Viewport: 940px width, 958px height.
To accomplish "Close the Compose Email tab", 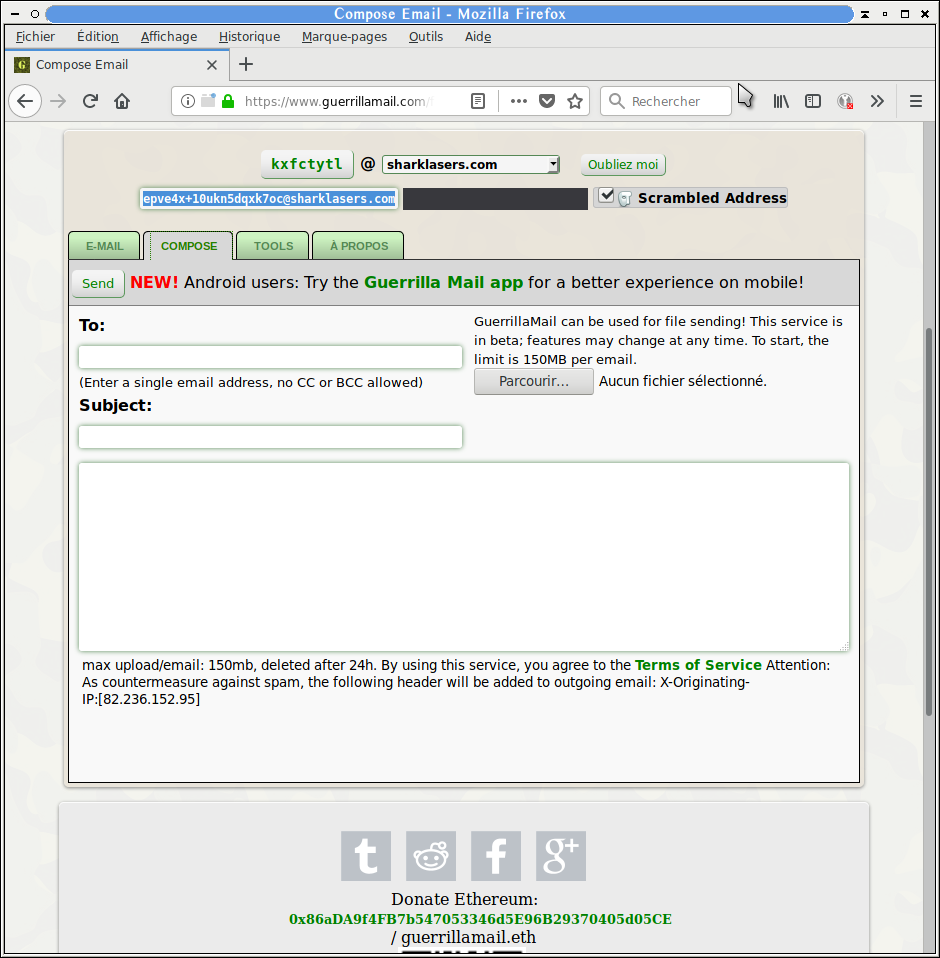I will point(212,65).
